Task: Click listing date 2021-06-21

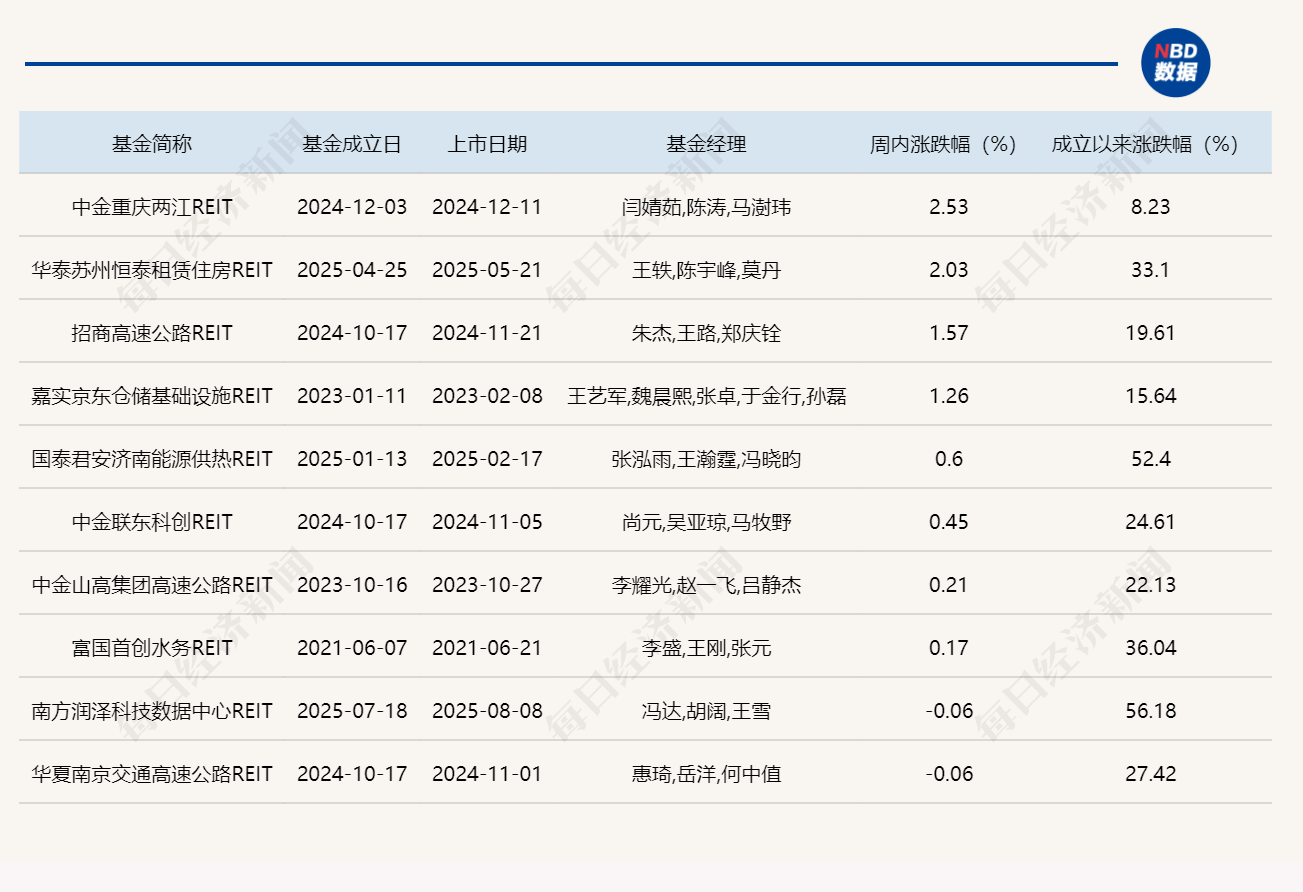Action: (487, 648)
